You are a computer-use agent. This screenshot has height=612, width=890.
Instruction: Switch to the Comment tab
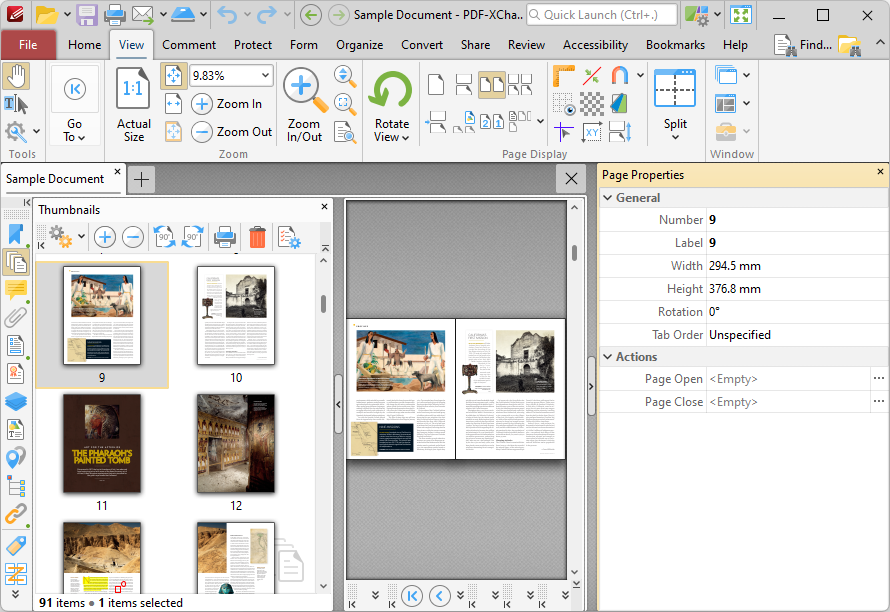tap(189, 45)
